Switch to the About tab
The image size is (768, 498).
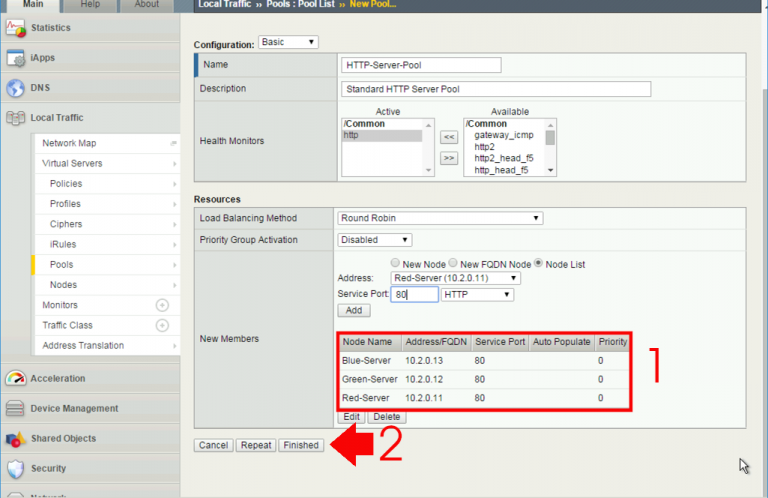click(146, 5)
